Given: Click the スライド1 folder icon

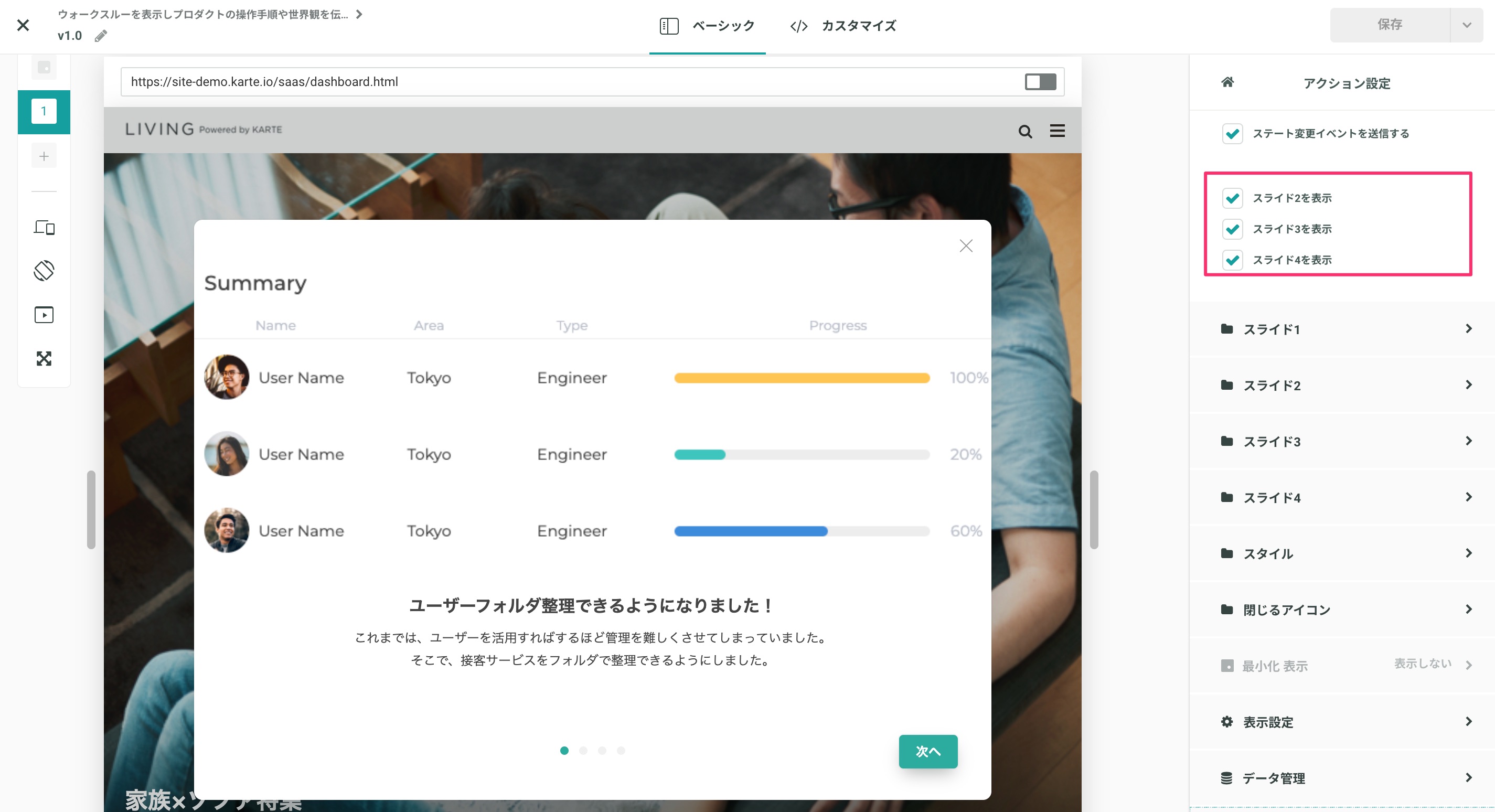Looking at the screenshot, I should coord(1226,328).
